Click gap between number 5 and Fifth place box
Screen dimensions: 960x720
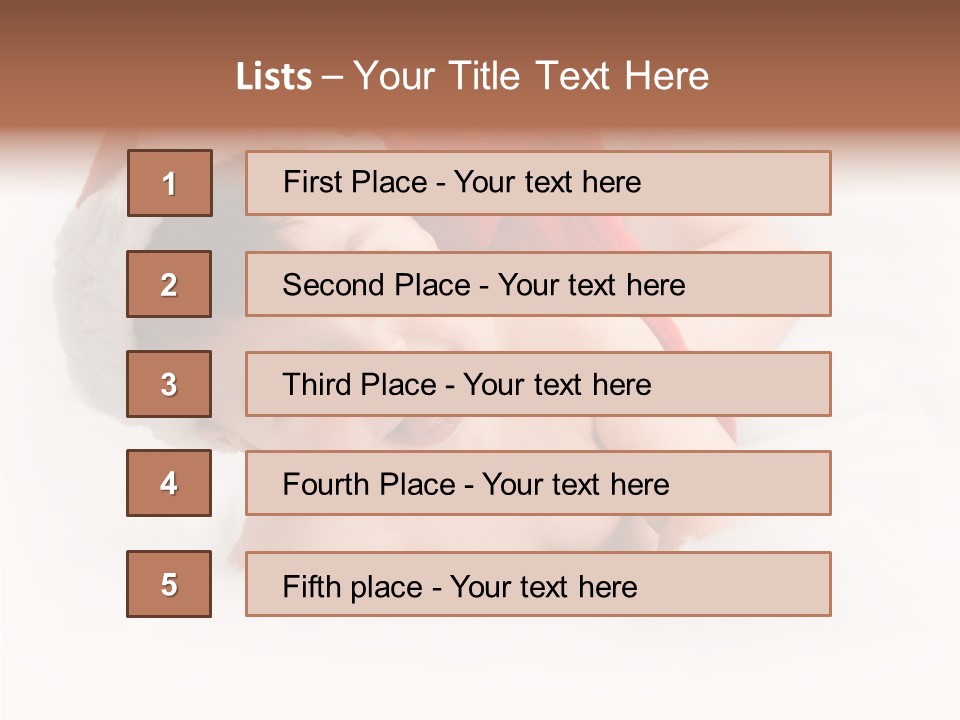click(x=229, y=584)
